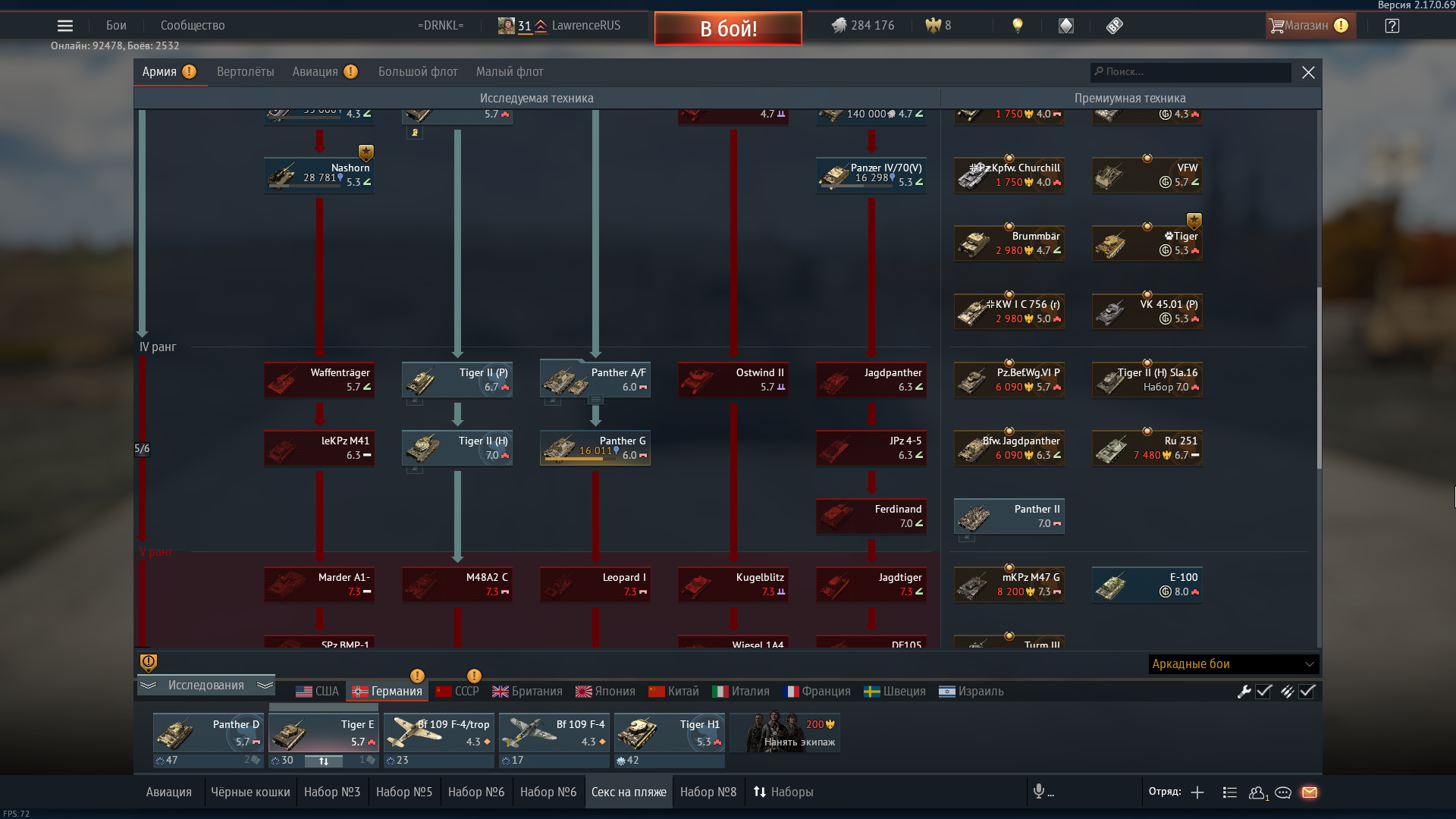This screenshot has height=819, width=1456.
Task: Select the Brummbär premium vehicle card
Action: (1009, 243)
